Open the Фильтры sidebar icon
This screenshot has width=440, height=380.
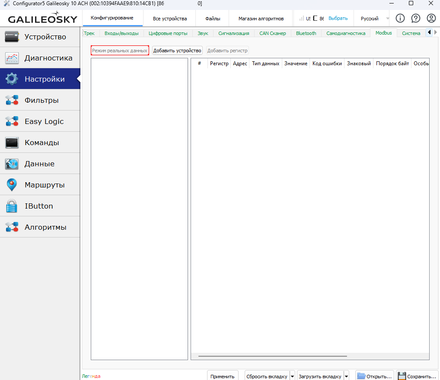12,100
